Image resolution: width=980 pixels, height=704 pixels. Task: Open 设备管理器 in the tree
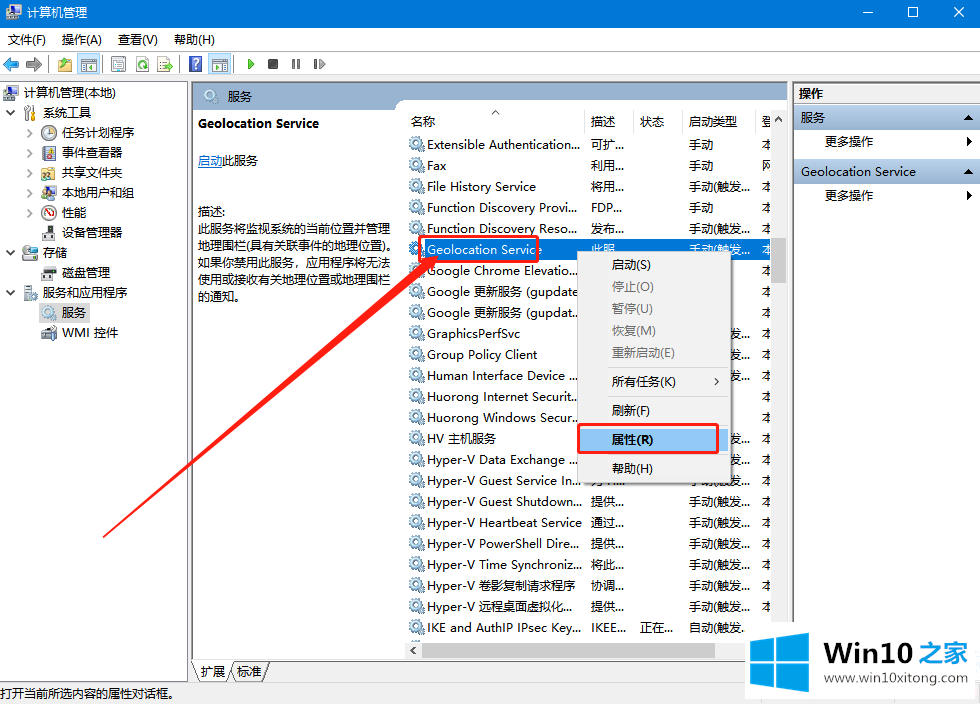point(92,233)
